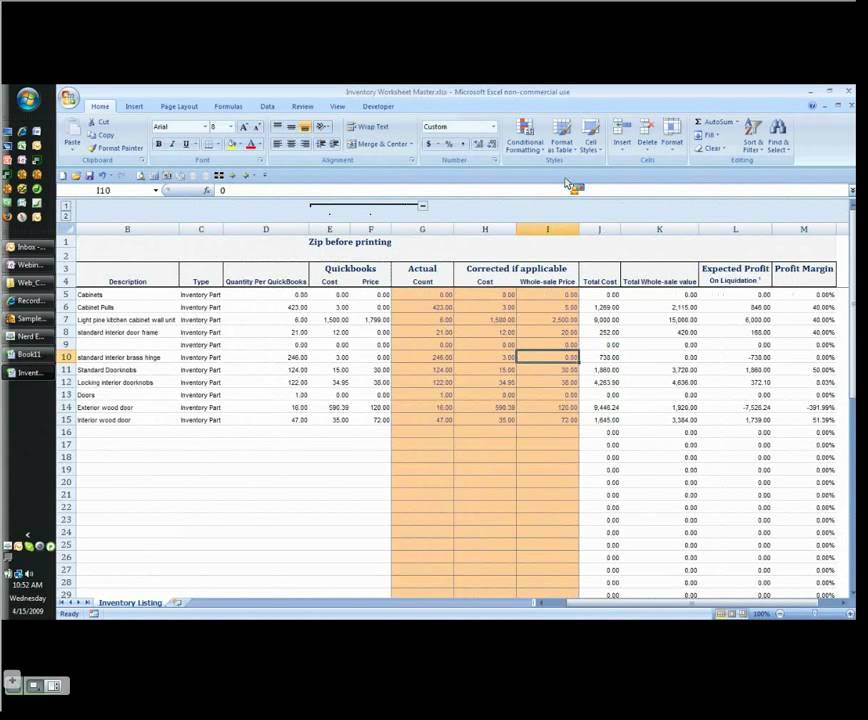Toggle Top Align alignment
The height and width of the screenshot is (720, 868).
pyautogui.click(x=277, y=127)
